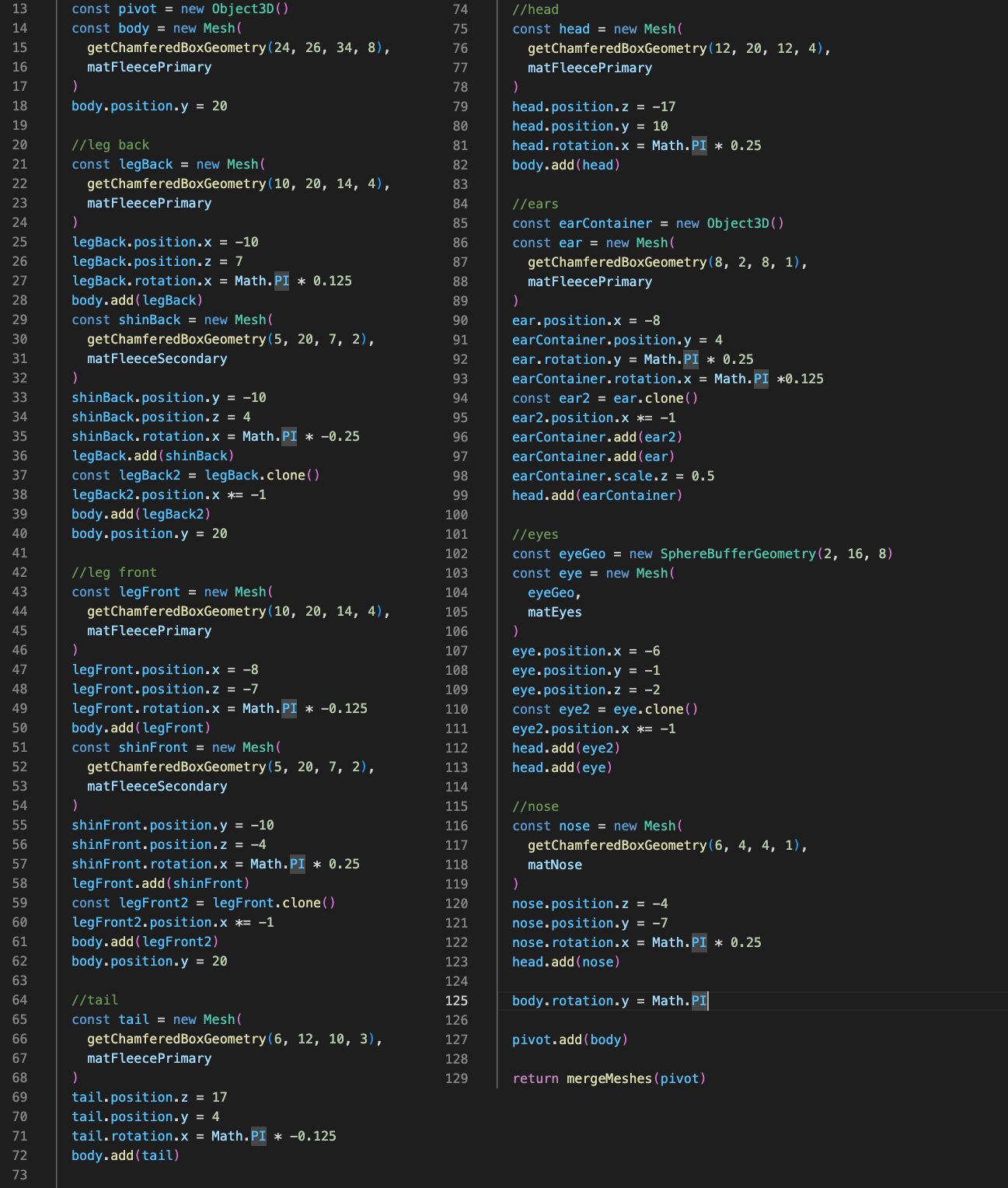Click the //leg back comment
Screen dimensions: 1008x1188
(110, 145)
